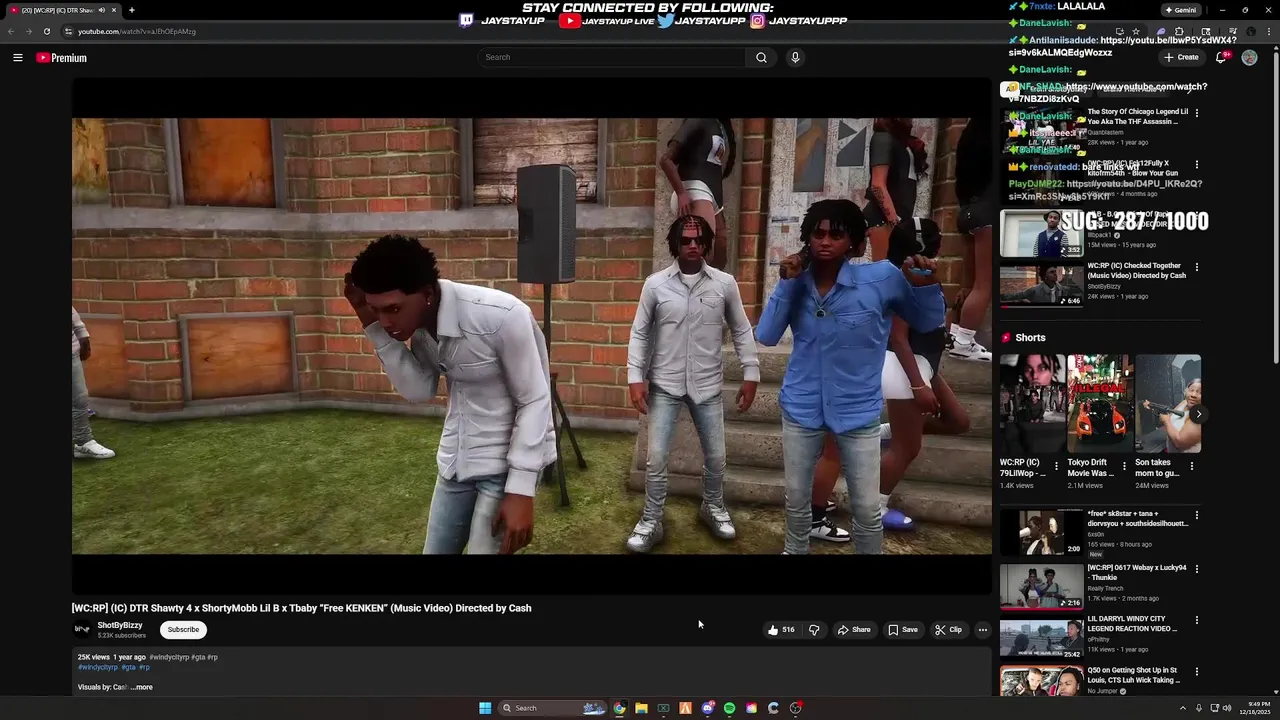Open Chrome three-dot menu
The width and height of the screenshot is (1280, 720).
[x=1269, y=31]
